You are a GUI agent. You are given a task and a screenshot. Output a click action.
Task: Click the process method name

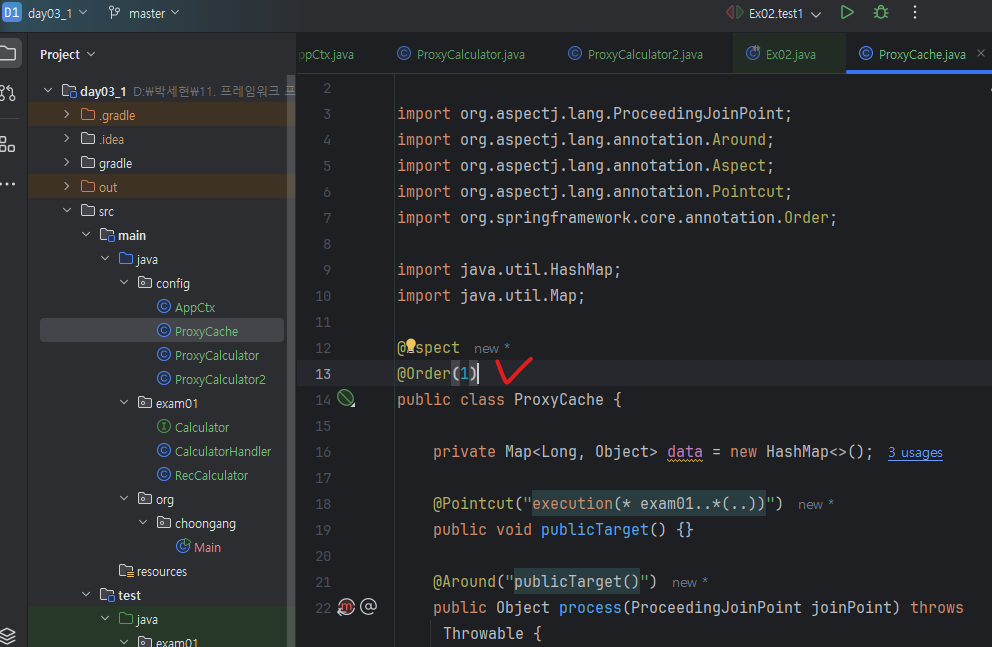(x=590, y=607)
